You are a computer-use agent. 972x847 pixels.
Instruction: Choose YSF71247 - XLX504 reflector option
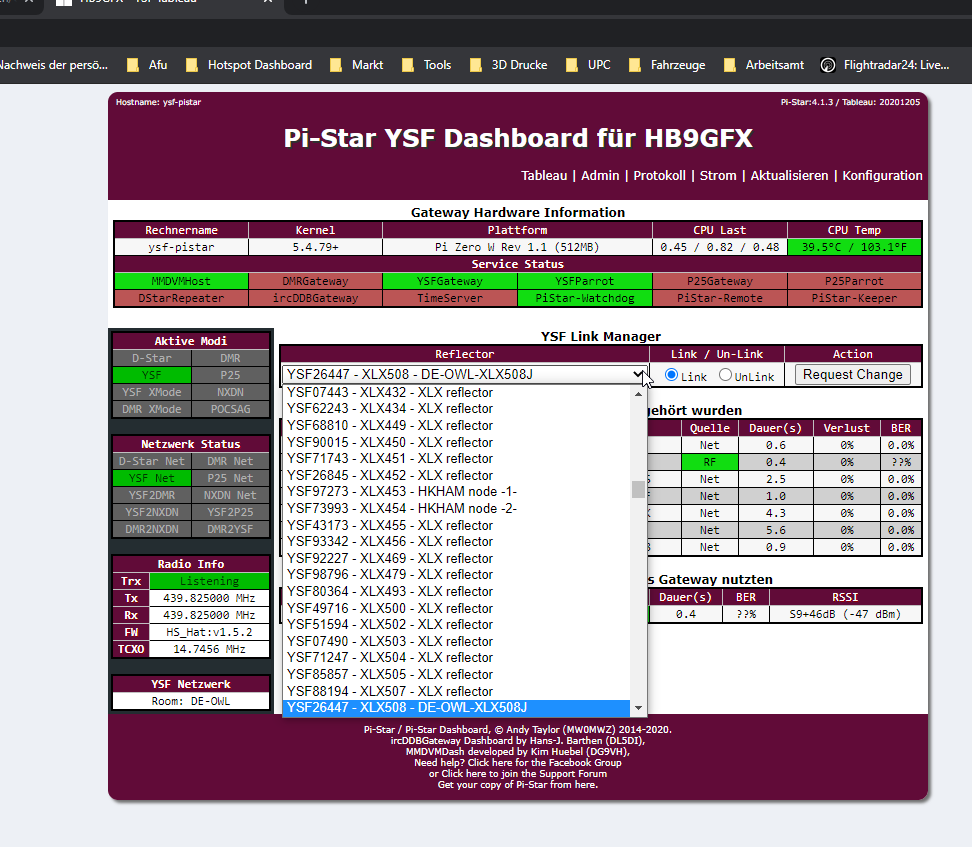(x=456, y=658)
